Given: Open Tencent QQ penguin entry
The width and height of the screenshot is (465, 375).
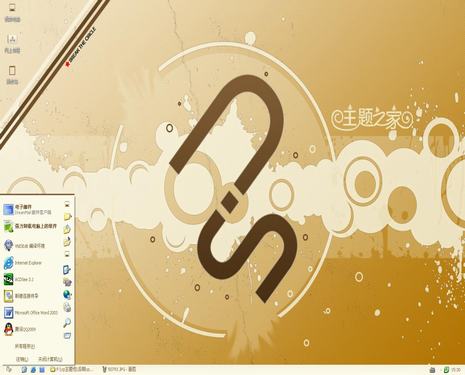Looking at the screenshot, I should 20,329.
